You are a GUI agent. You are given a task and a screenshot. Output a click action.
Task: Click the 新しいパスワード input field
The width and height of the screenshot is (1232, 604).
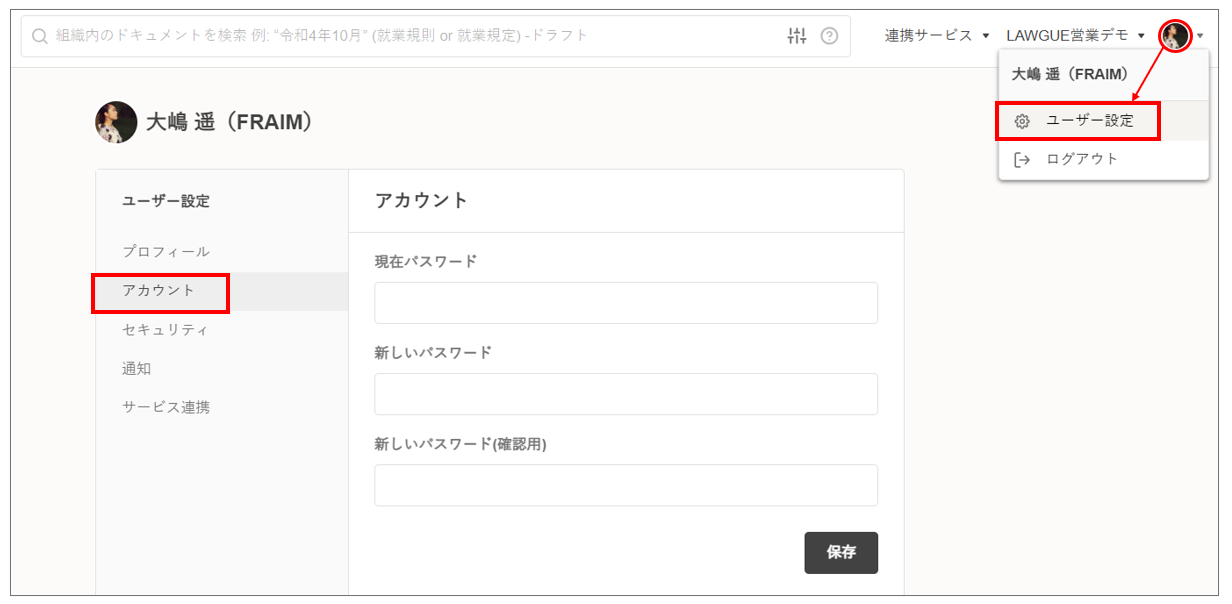pos(625,394)
